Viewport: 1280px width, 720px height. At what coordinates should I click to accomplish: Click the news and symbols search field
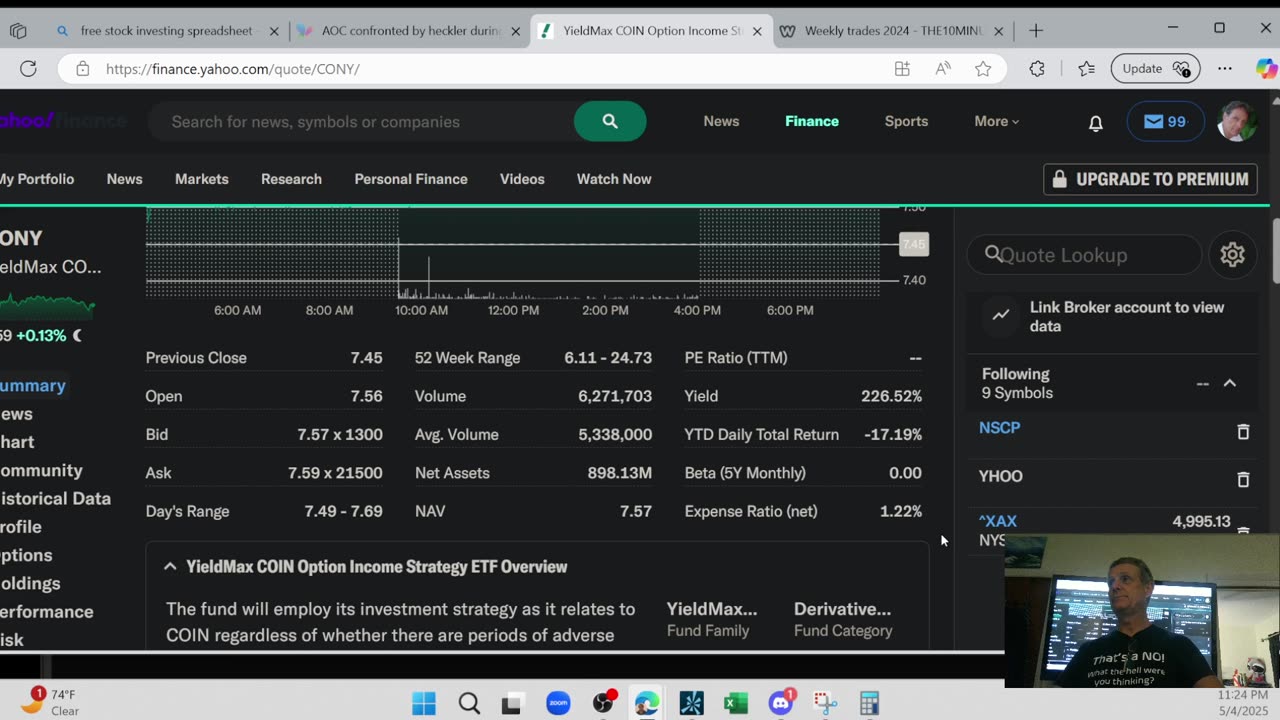361,122
